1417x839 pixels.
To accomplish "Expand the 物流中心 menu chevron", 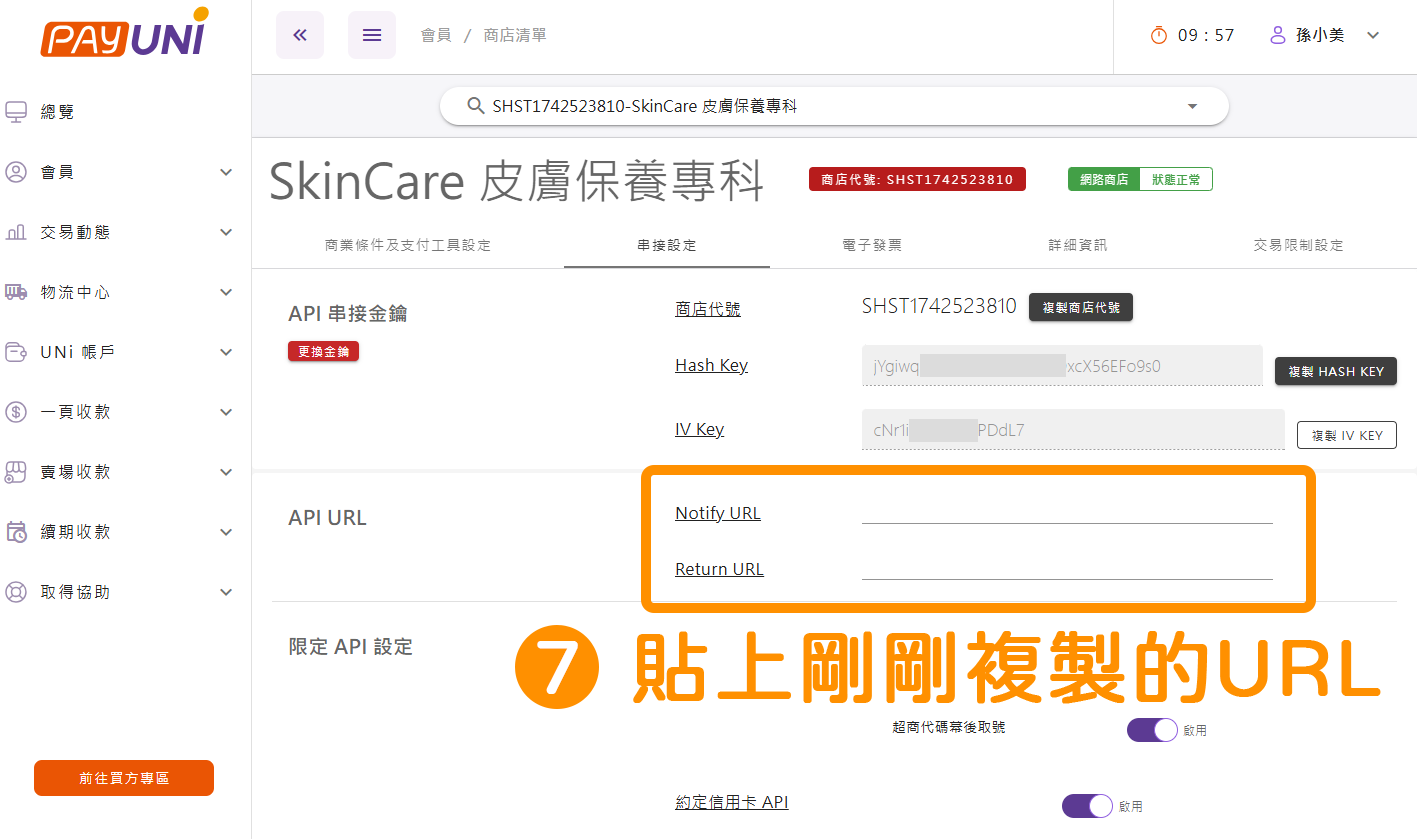I will coord(226,292).
